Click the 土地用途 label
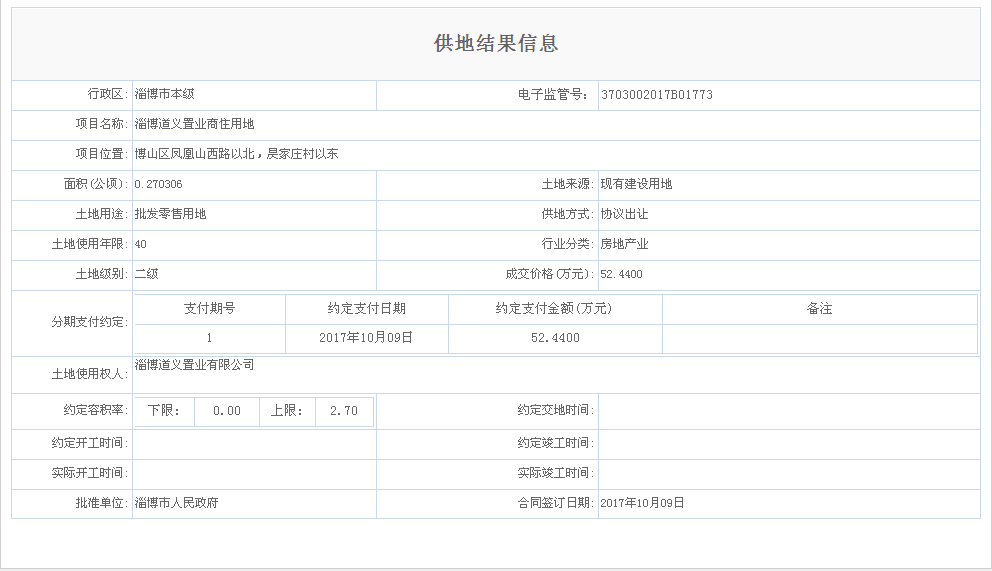992x571 pixels. (x=102, y=214)
